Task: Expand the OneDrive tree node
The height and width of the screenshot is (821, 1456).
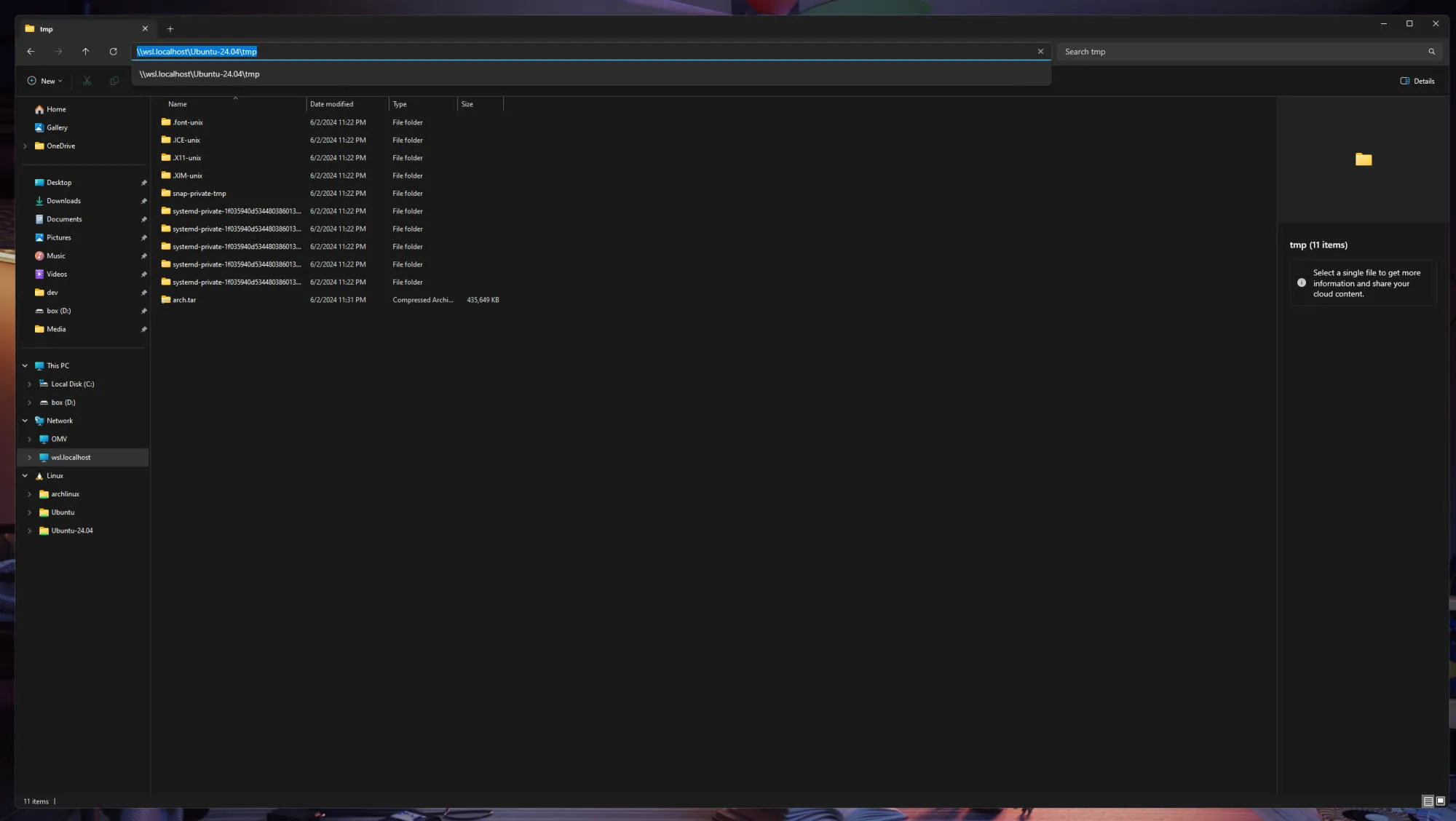Action: click(x=25, y=146)
